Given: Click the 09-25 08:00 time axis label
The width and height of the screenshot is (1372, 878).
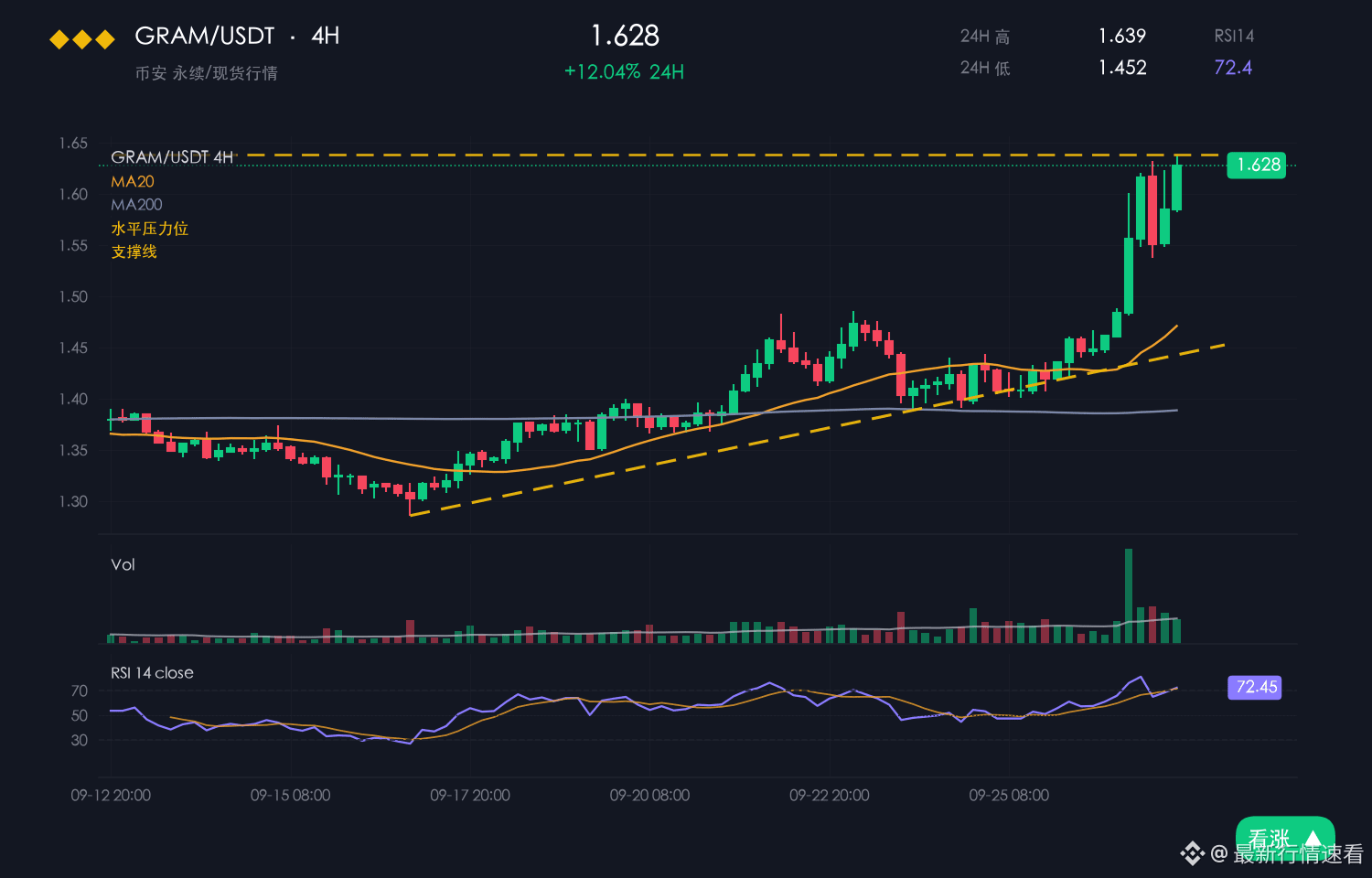Looking at the screenshot, I should click(1009, 796).
